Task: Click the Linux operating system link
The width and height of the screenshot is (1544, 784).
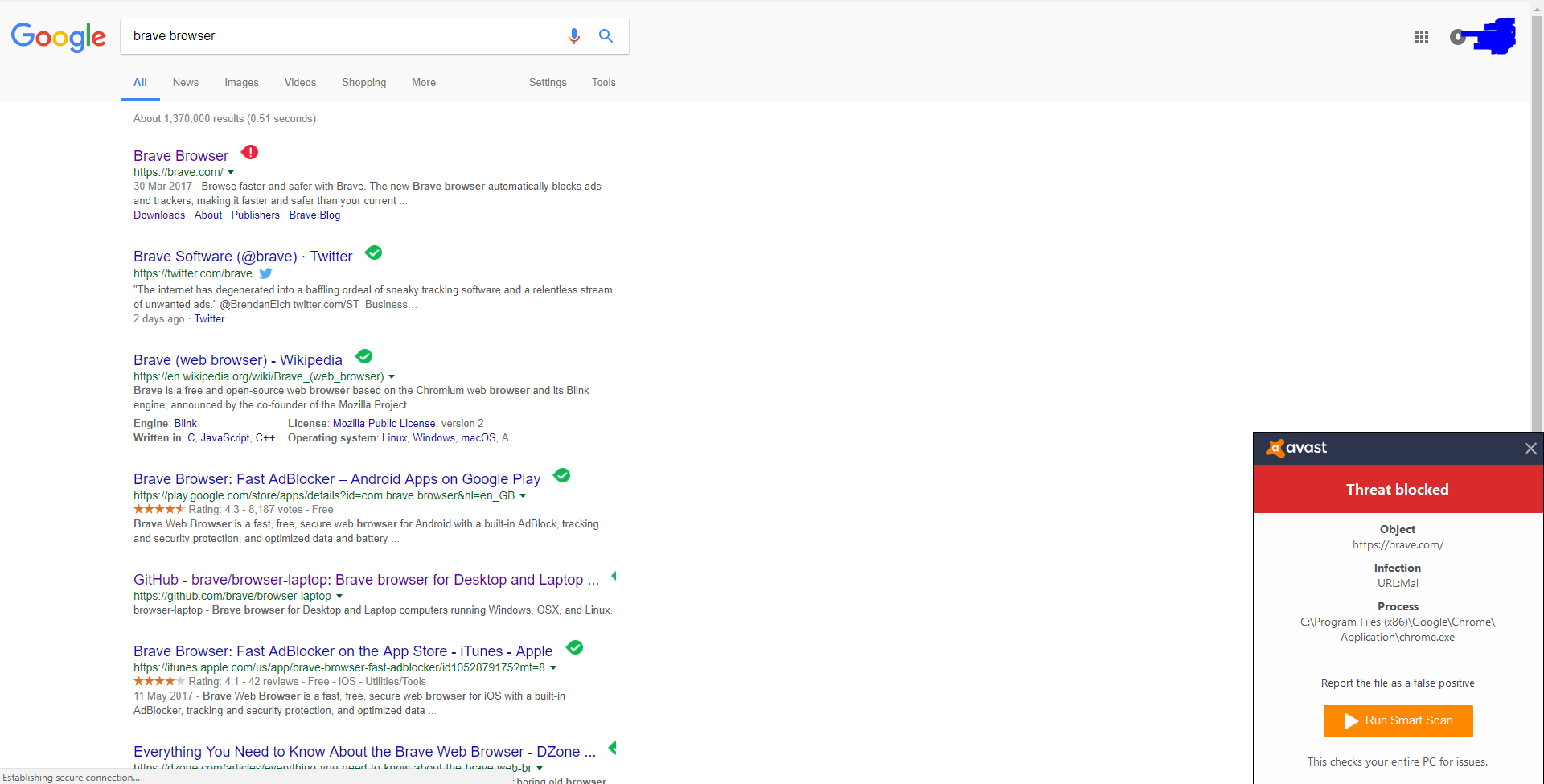Action: 394,438
